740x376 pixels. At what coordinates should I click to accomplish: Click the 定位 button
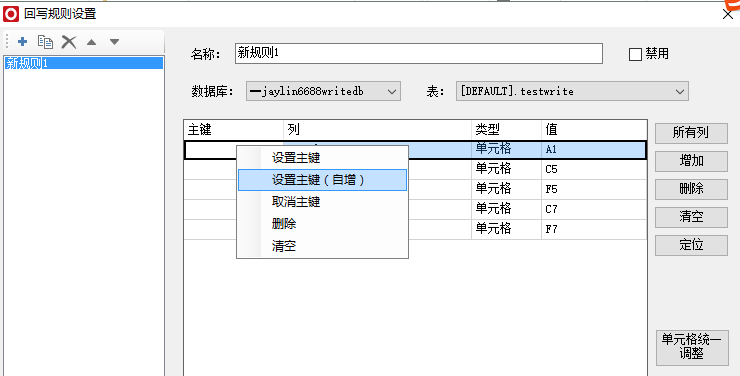click(691, 245)
